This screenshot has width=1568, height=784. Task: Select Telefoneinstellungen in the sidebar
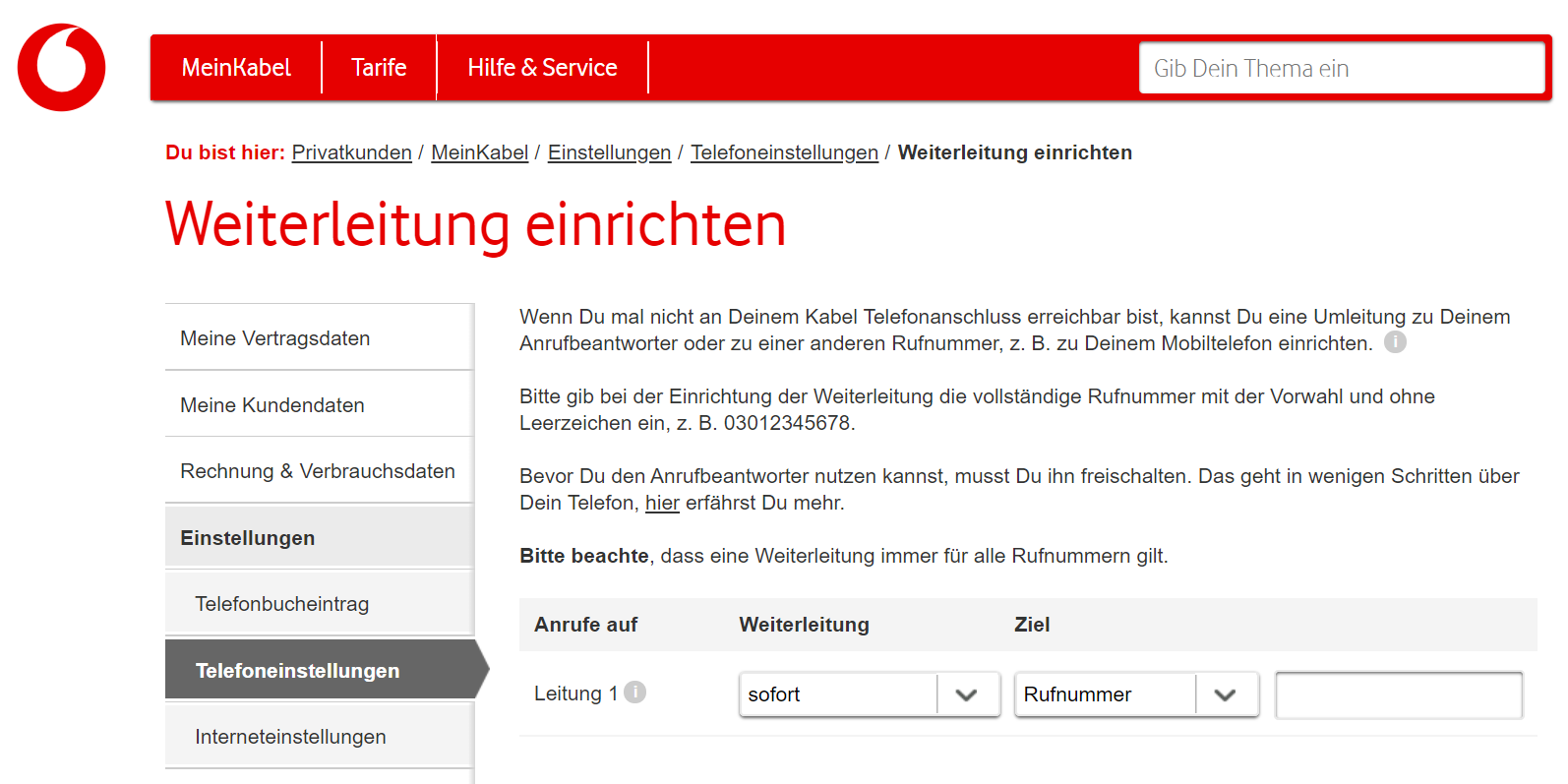tap(327, 670)
